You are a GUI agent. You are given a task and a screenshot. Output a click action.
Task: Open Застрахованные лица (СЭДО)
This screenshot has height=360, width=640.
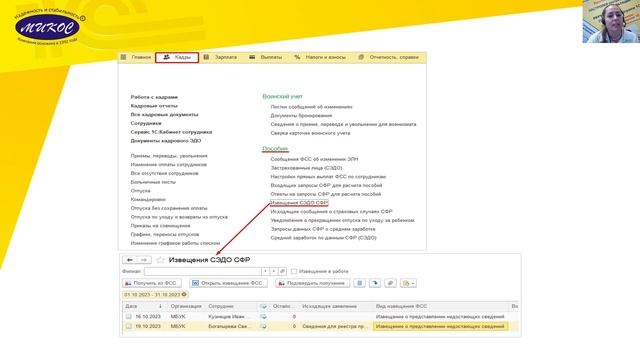307,168
